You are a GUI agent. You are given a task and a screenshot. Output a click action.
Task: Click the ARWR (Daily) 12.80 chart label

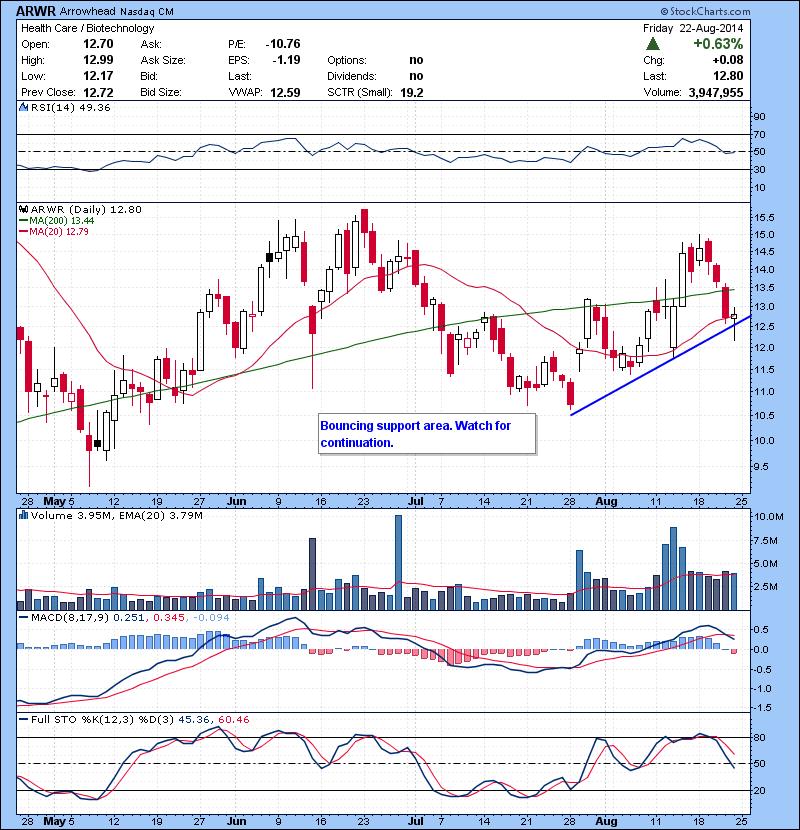[86, 210]
